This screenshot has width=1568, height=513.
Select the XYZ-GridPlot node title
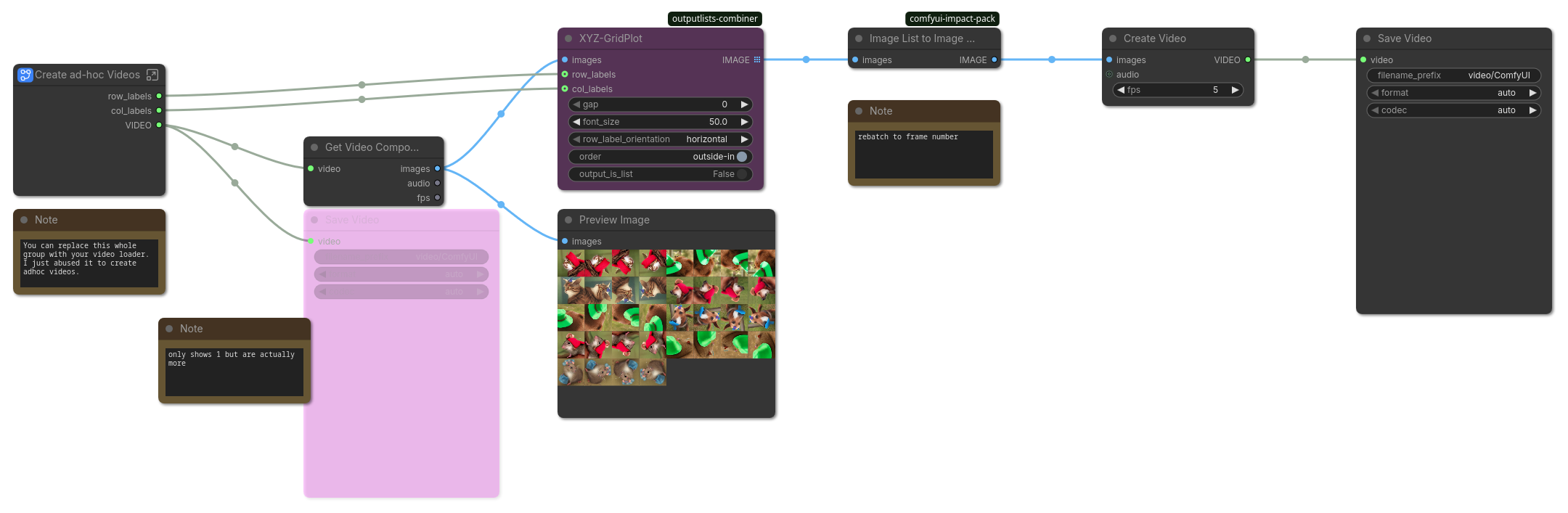tap(611, 38)
